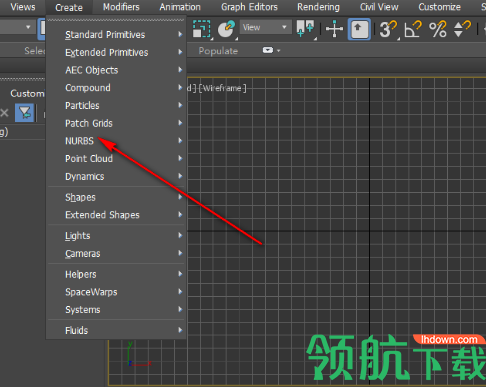Screen dimensions: 486x387
Task: Select NURBS in Create menu
Action: (x=116, y=141)
